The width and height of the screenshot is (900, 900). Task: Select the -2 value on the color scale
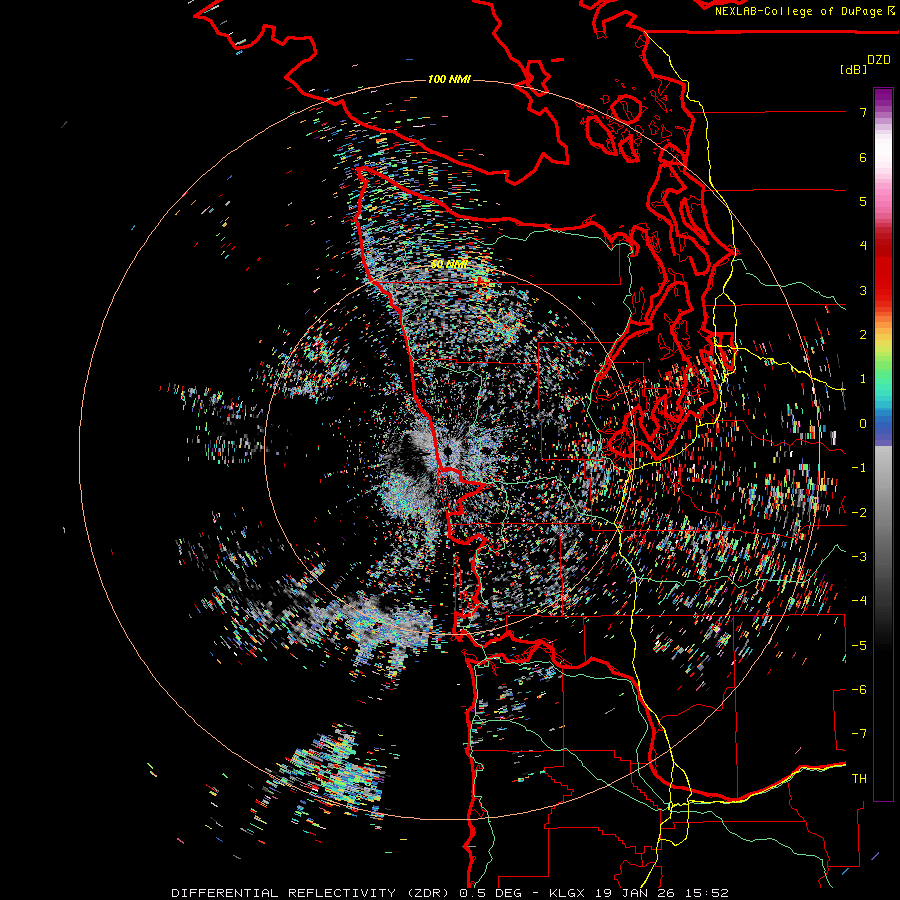pyautogui.click(x=859, y=513)
